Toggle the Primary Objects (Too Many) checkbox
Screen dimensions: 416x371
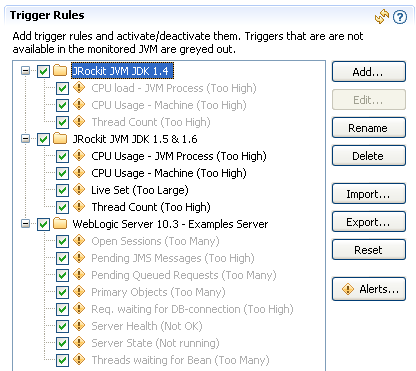point(62,292)
